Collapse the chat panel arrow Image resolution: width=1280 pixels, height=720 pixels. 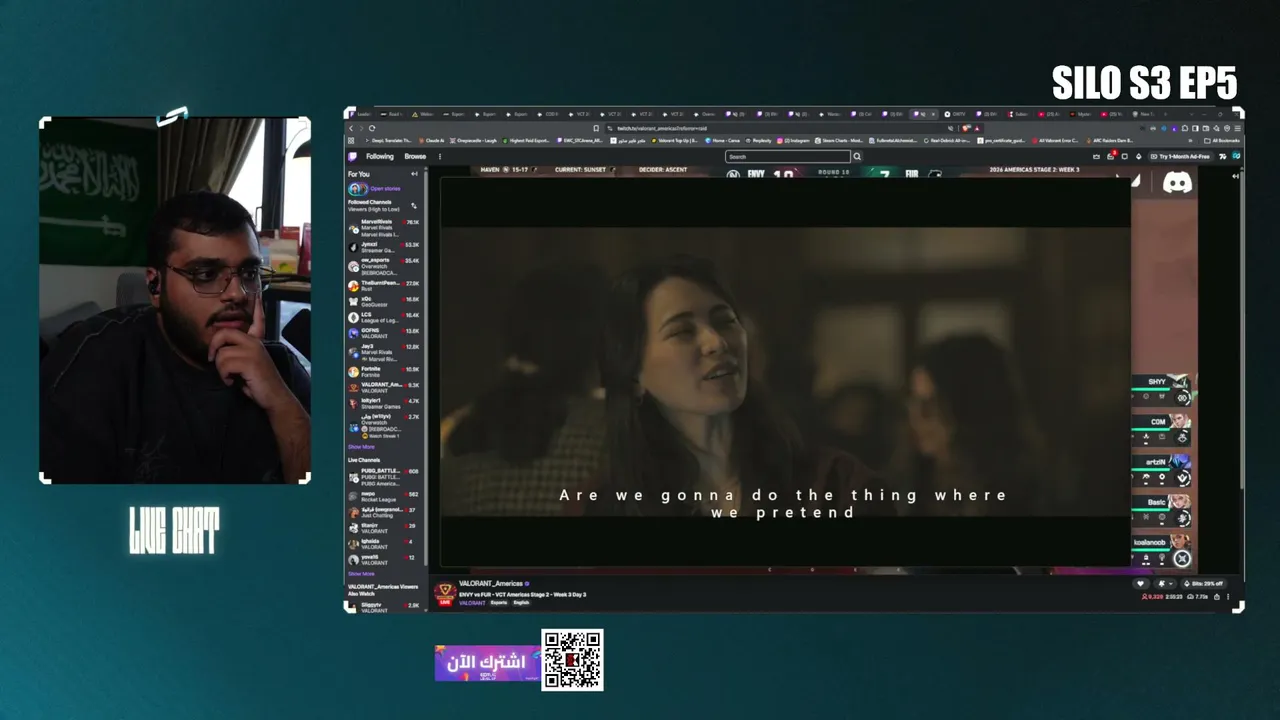point(1237,176)
